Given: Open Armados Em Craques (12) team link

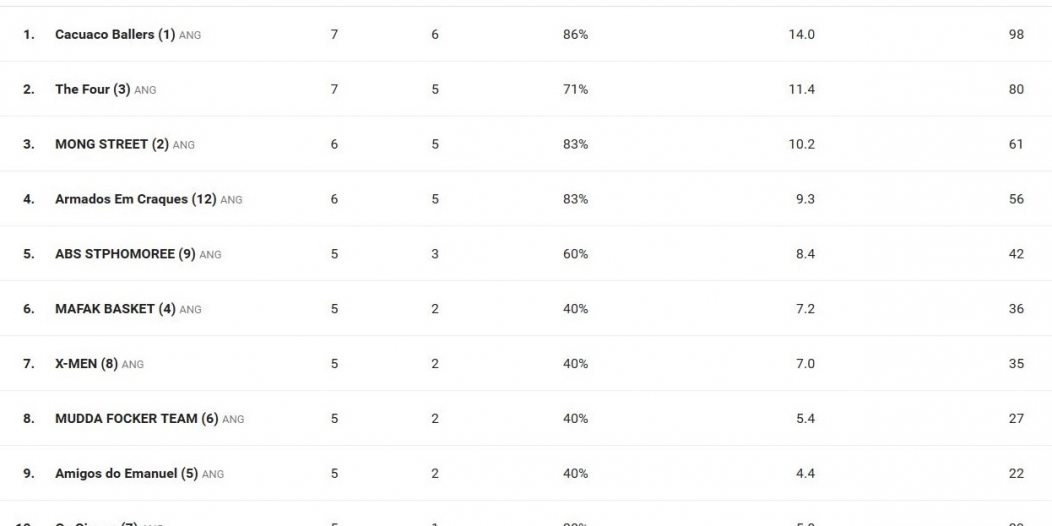Looking at the screenshot, I should click(x=136, y=199).
